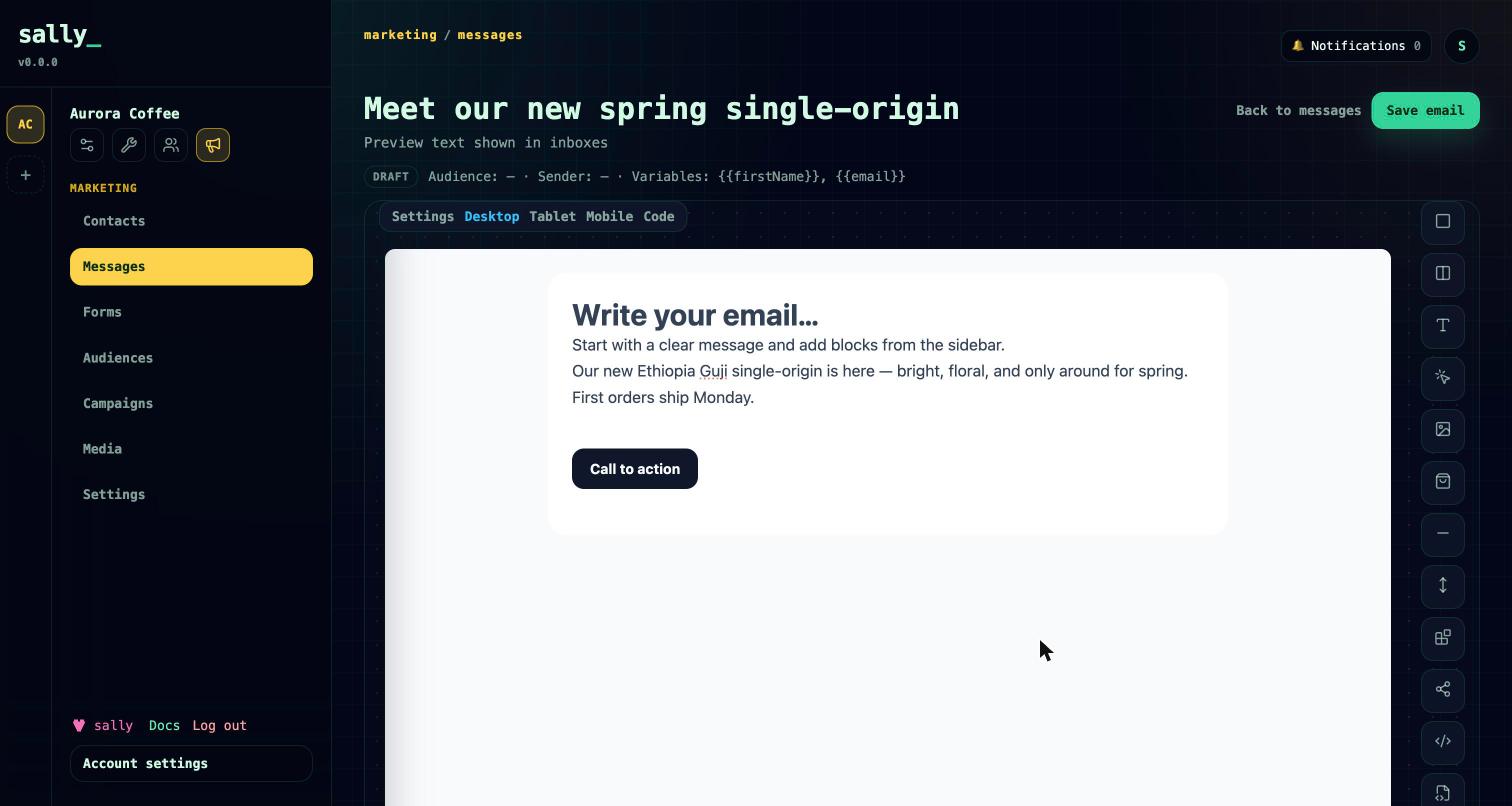Open marketing Settings in the sidebar
Image resolution: width=1512 pixels, height=806 pixels.
[191, 495]
